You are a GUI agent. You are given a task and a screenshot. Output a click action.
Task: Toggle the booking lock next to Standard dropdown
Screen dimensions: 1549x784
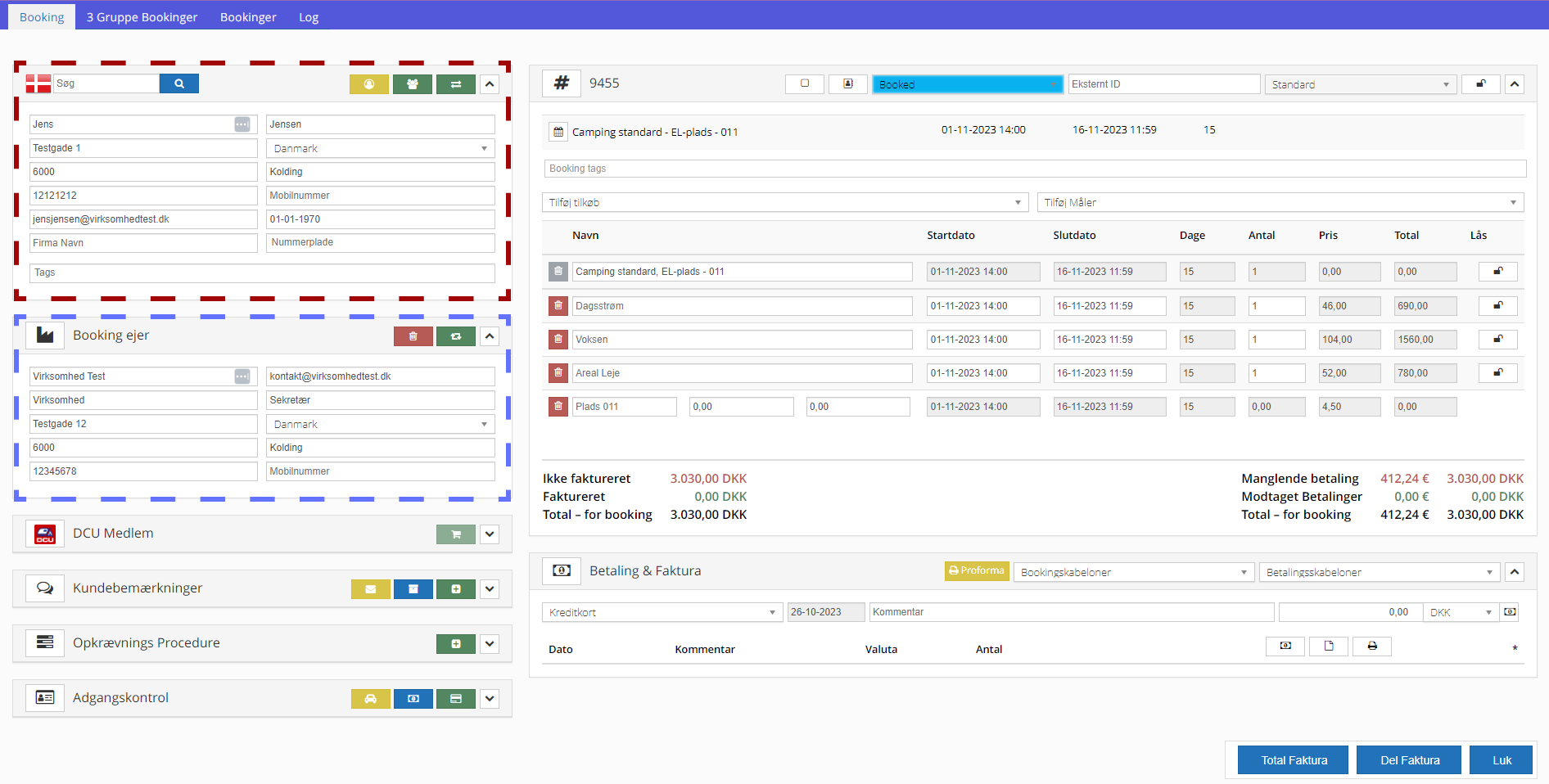pyautogui.click(x=1481, y=84)
